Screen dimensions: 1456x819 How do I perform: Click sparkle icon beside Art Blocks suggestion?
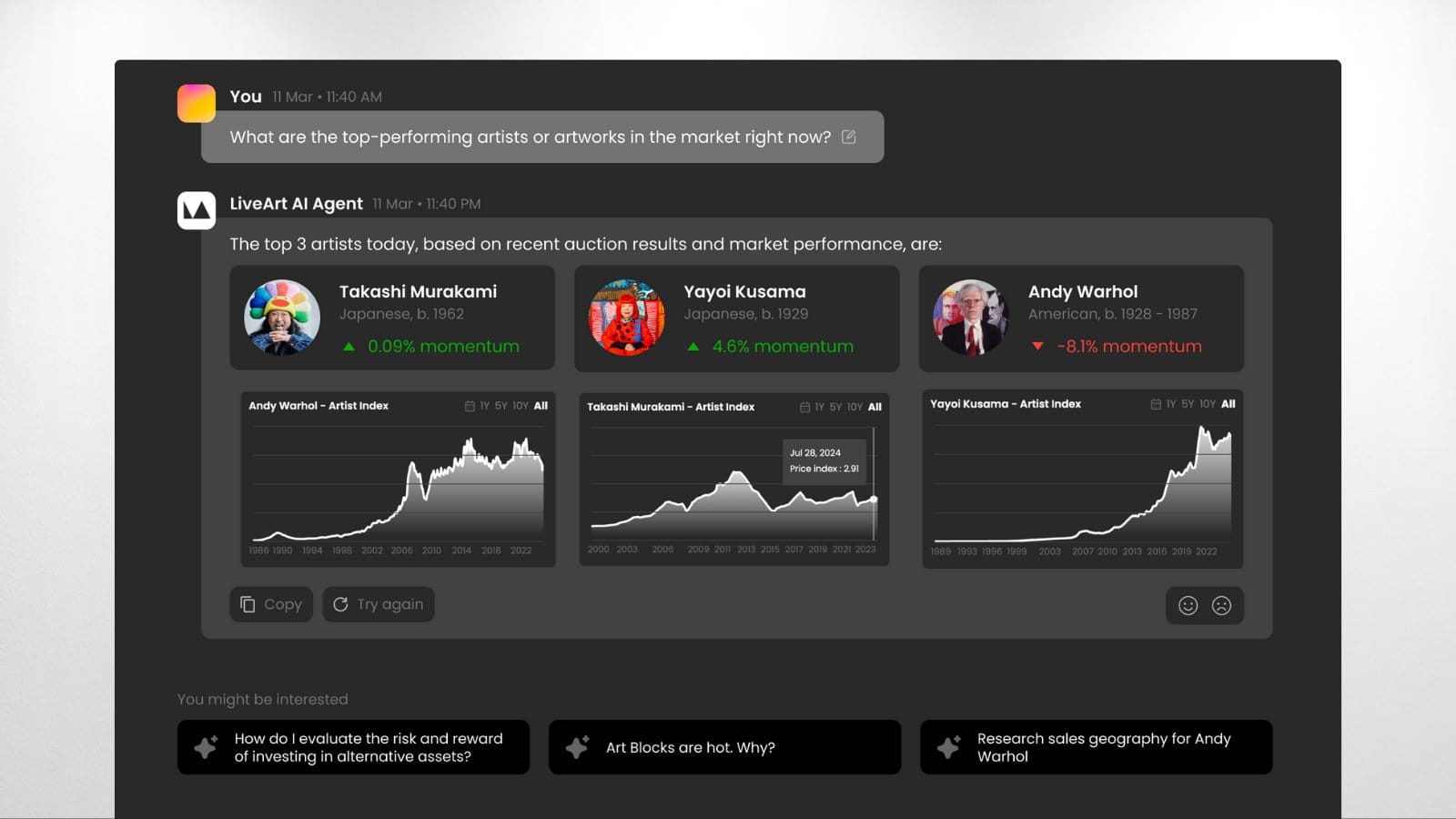pos(578,747)
